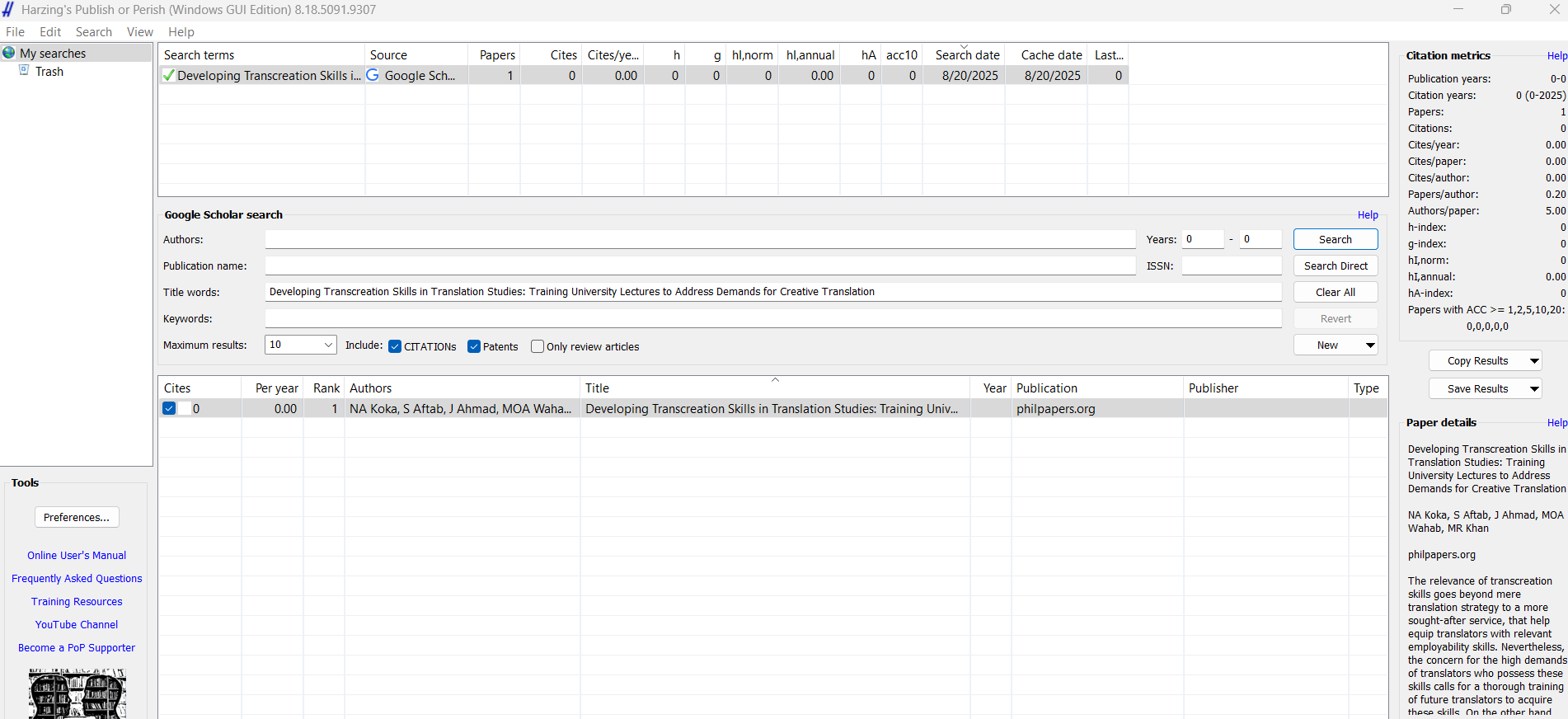This screenshot has width=1568, height=719.
Task: Click the Trash folder icon
Action: click(x=24, y=71)
